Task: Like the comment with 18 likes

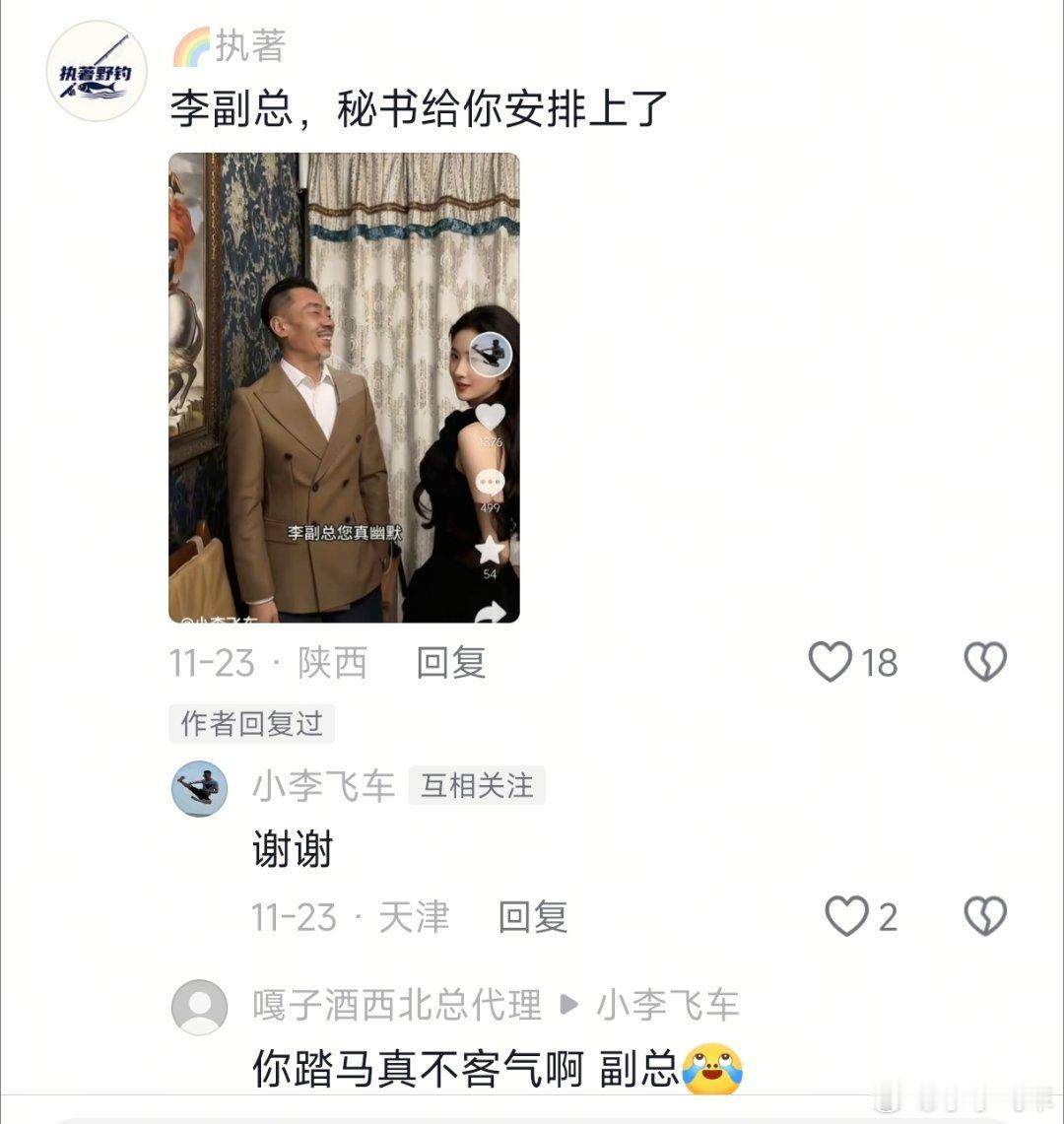Action: [x=831, y=661]
